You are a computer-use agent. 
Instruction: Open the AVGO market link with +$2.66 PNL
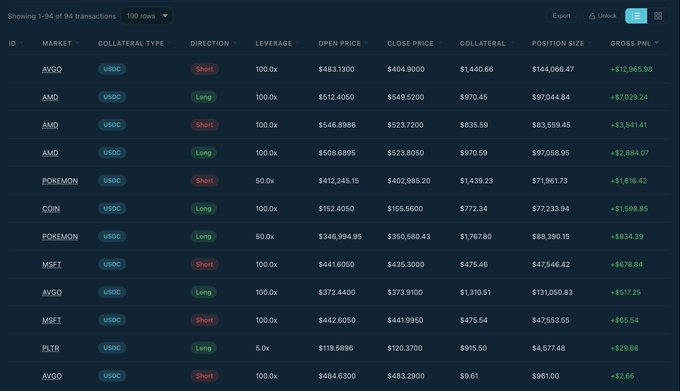click(52, 376)
